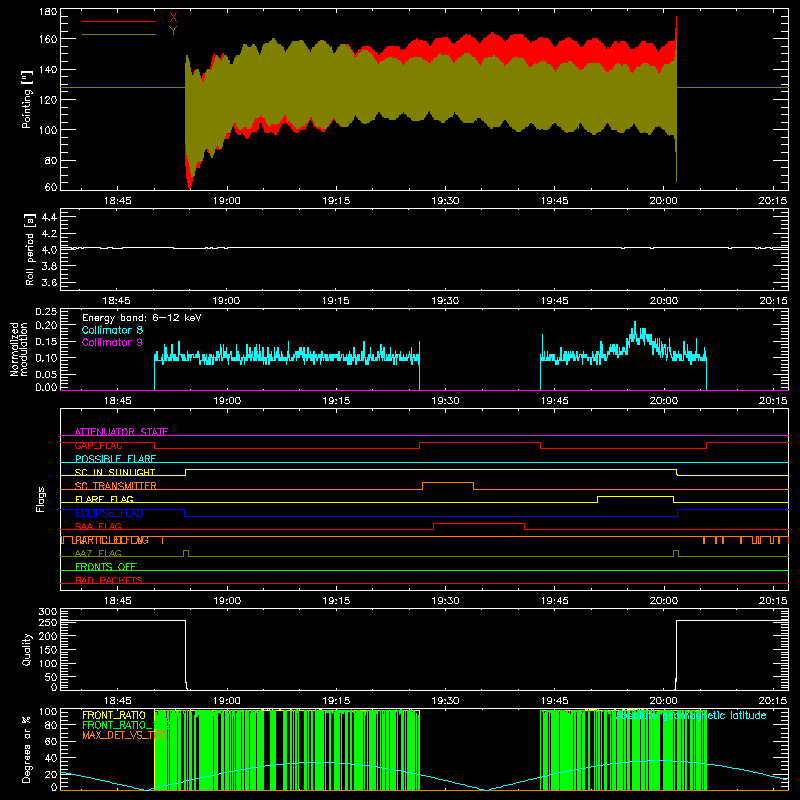Click the orange 'PARTICLE_FLAG' label
Image resolution: width=800 pixels, height=800 pixels.
tap(110, 540)
